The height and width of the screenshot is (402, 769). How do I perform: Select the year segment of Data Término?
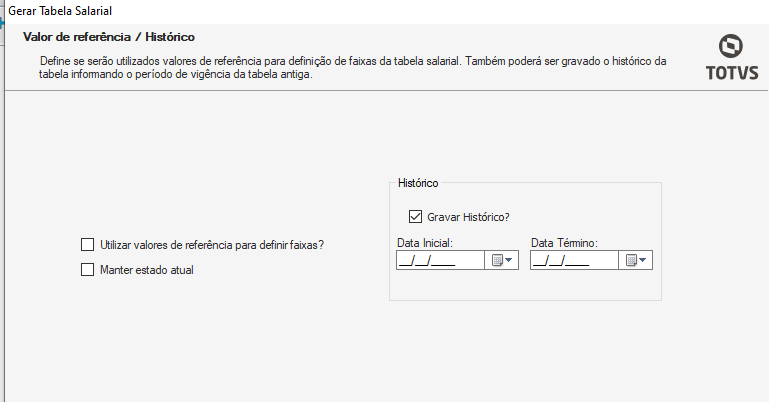(578, 261)
